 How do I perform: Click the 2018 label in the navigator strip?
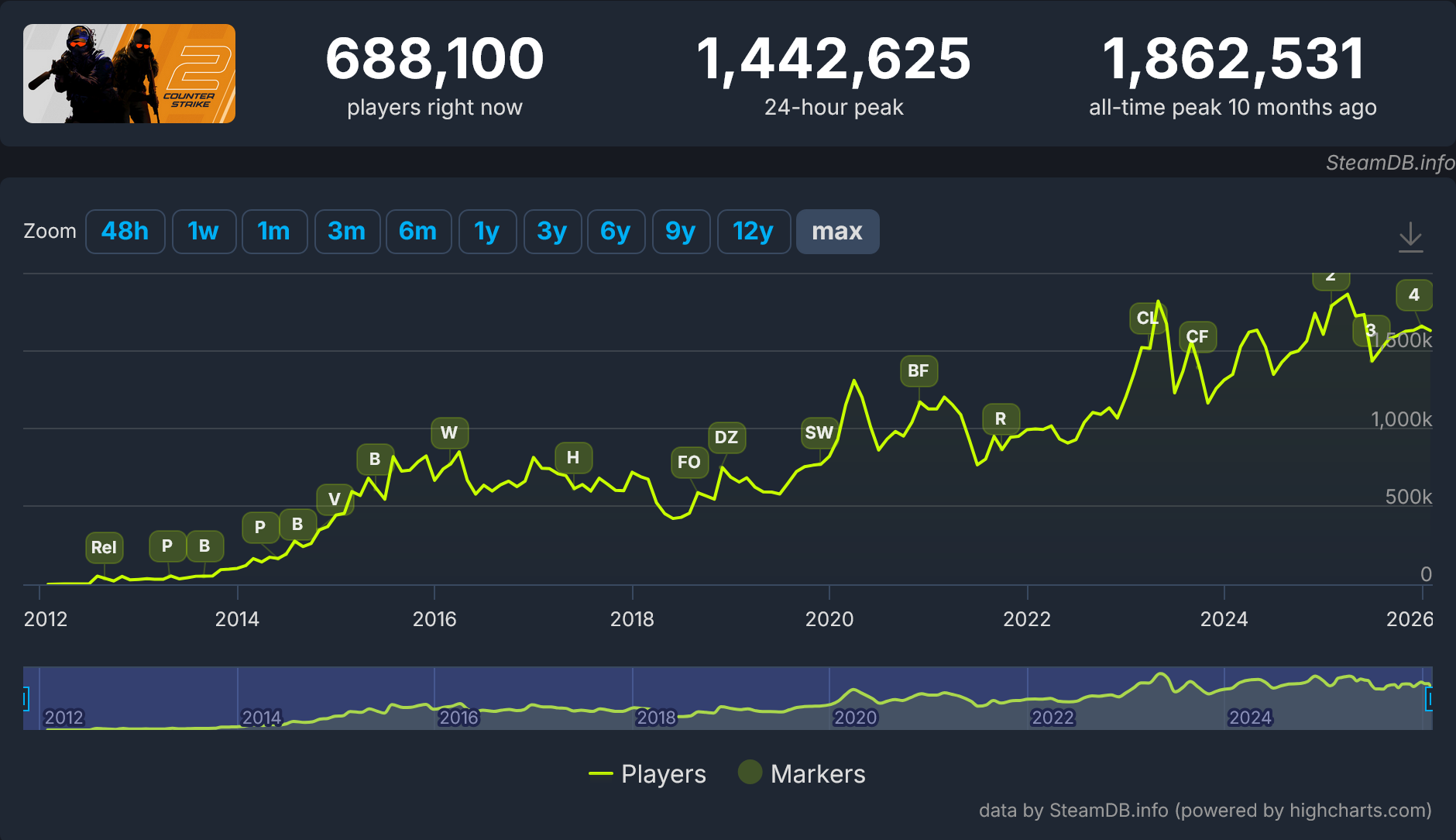[x=656, y=718]
